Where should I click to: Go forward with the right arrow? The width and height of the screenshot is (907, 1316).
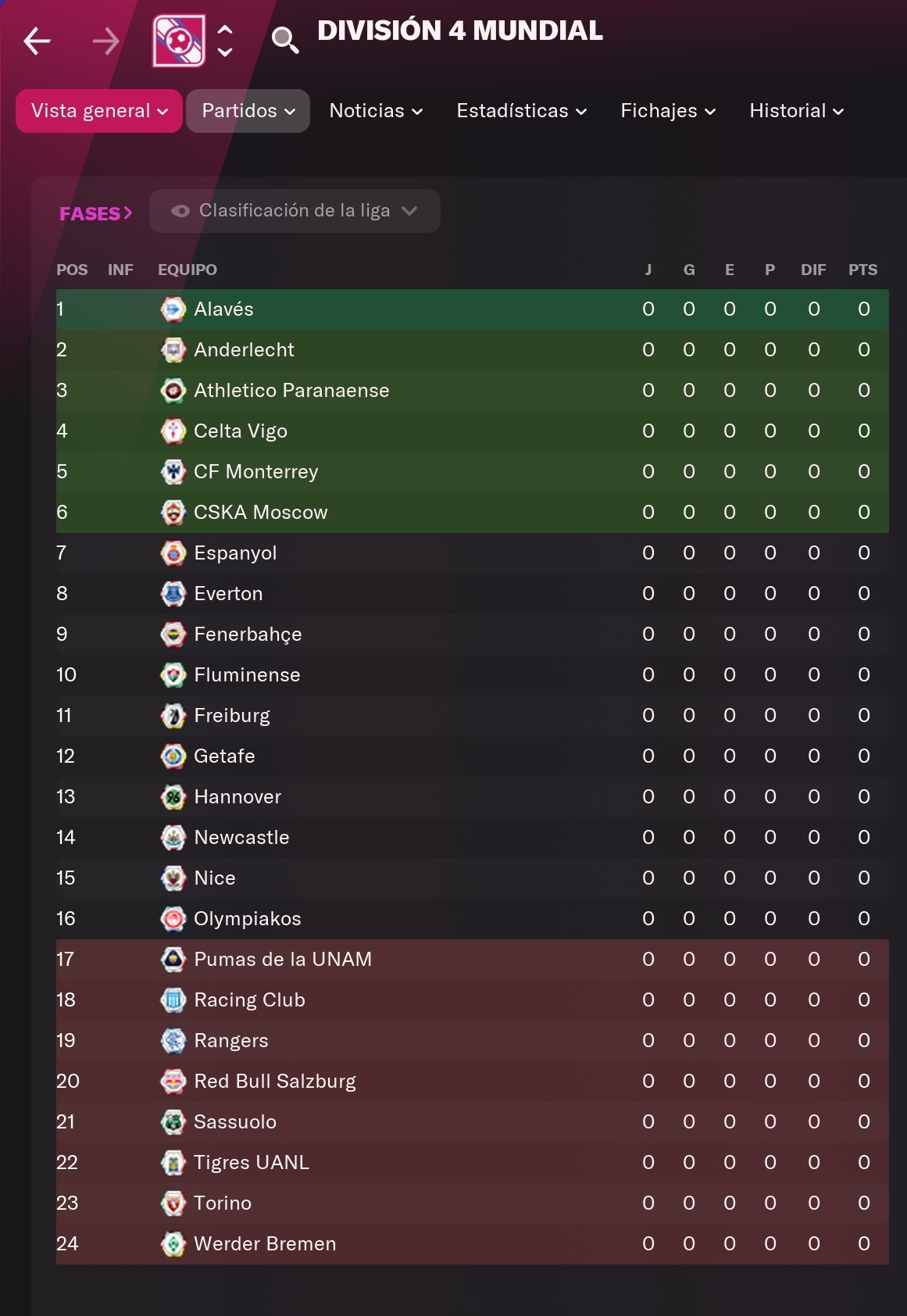[105, 41]
